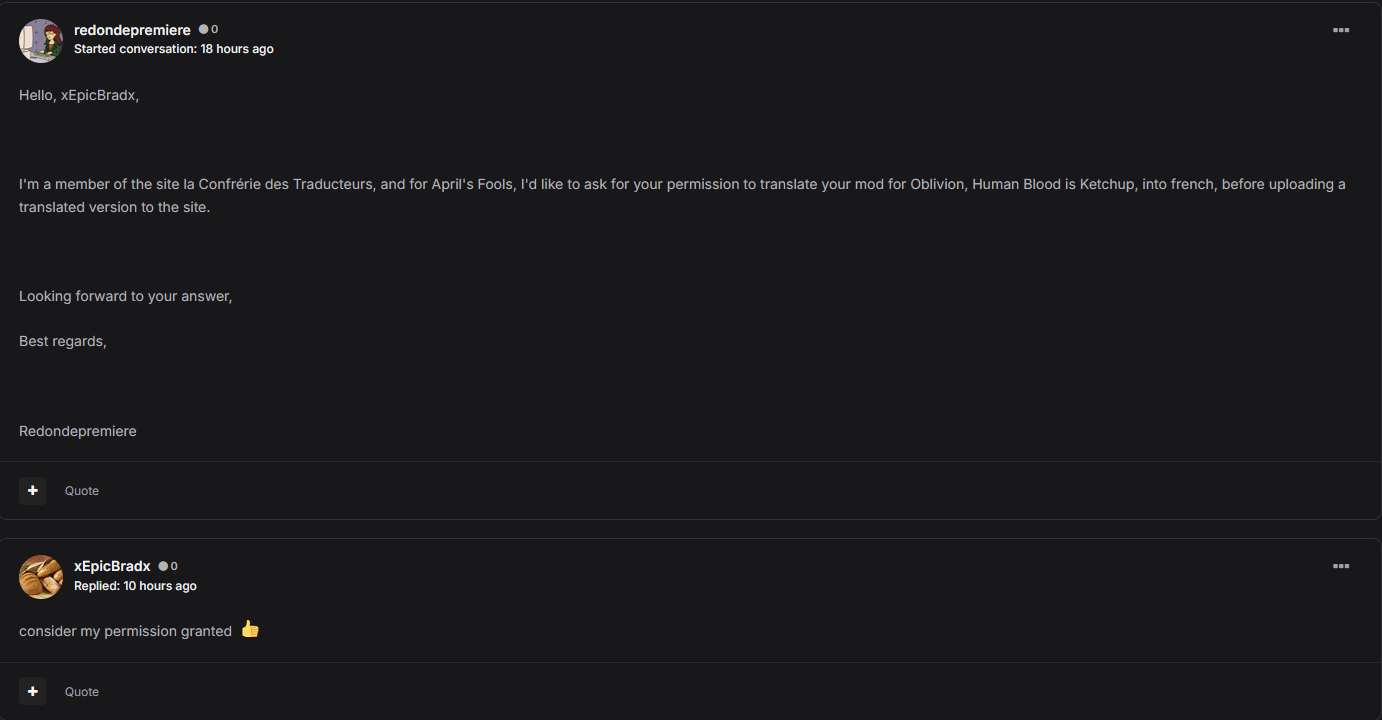The height and width of the screenshot is (720, 1382).
Task: Click the thumbs-up emoji in the reply
Action: [x=250, y=630]
